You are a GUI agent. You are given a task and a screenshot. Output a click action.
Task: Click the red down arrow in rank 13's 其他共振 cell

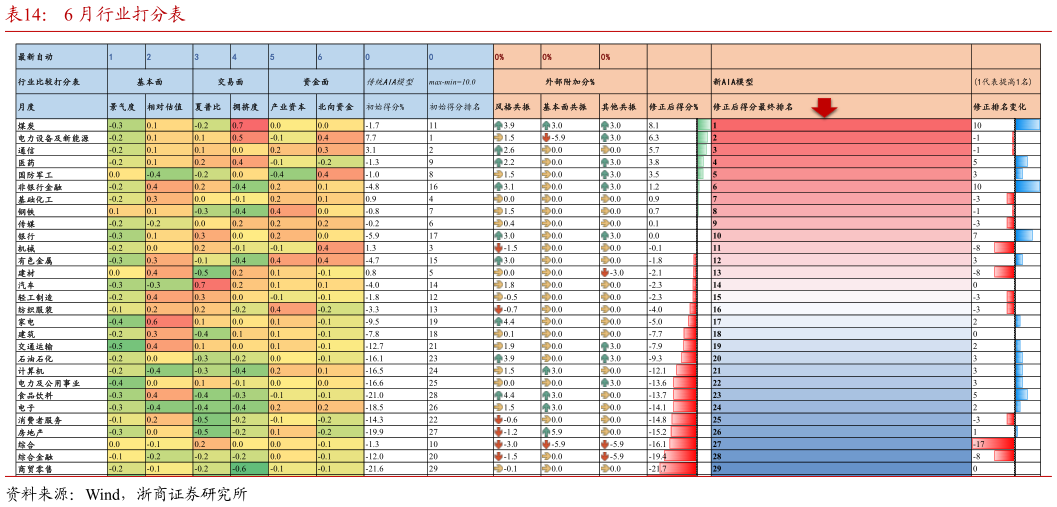605,272
